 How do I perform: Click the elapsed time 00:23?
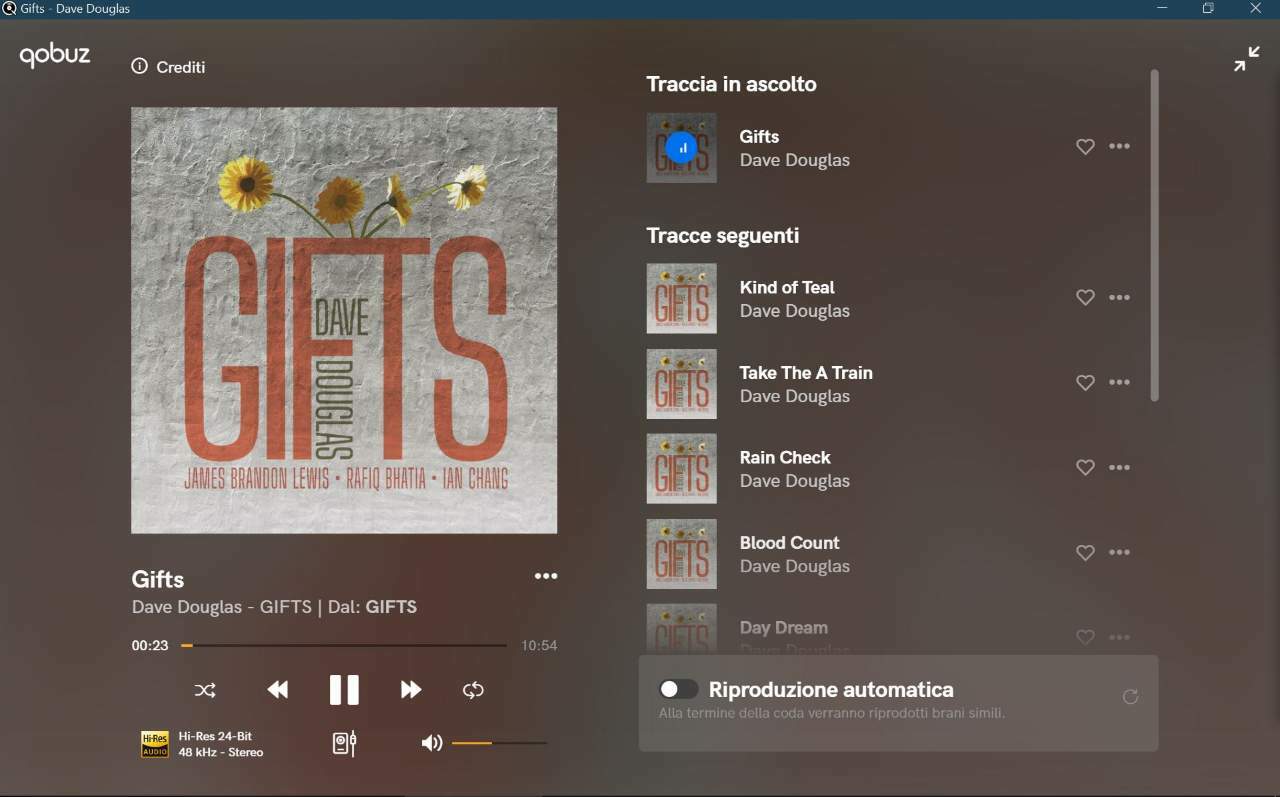(150, 646)
